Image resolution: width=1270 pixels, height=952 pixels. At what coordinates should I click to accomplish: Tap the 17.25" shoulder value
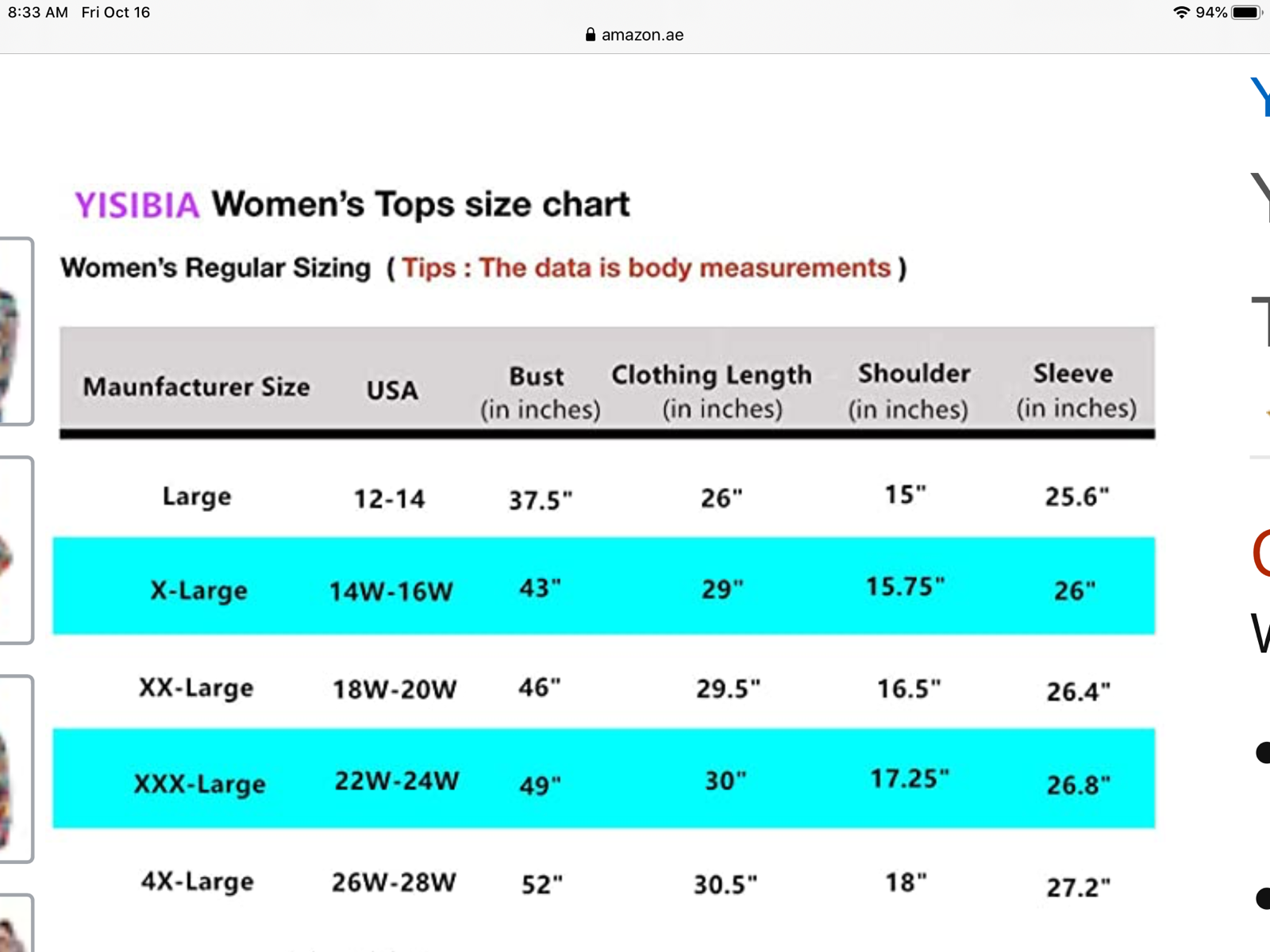click(910, 779)
